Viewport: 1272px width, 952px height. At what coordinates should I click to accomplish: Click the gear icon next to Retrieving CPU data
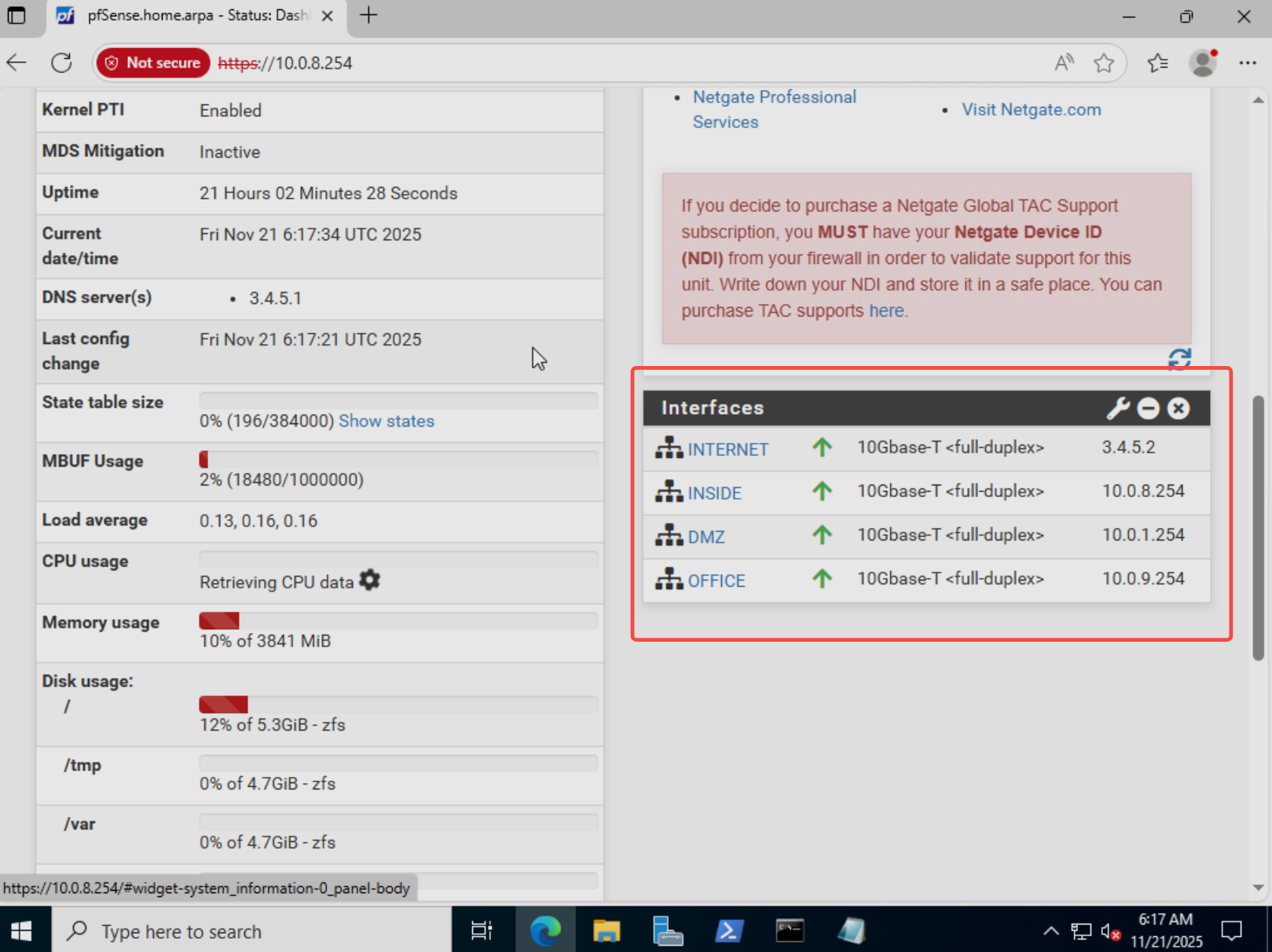pyautogui.click(x=369, y=580)
